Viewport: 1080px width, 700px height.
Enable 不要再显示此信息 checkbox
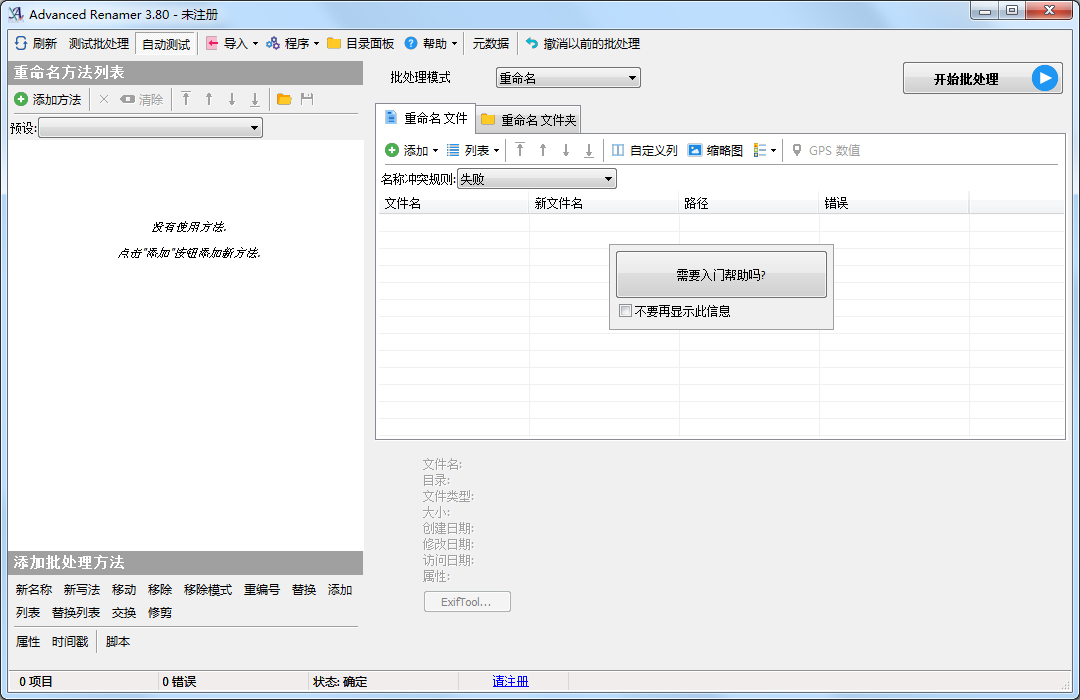(626, 311)
